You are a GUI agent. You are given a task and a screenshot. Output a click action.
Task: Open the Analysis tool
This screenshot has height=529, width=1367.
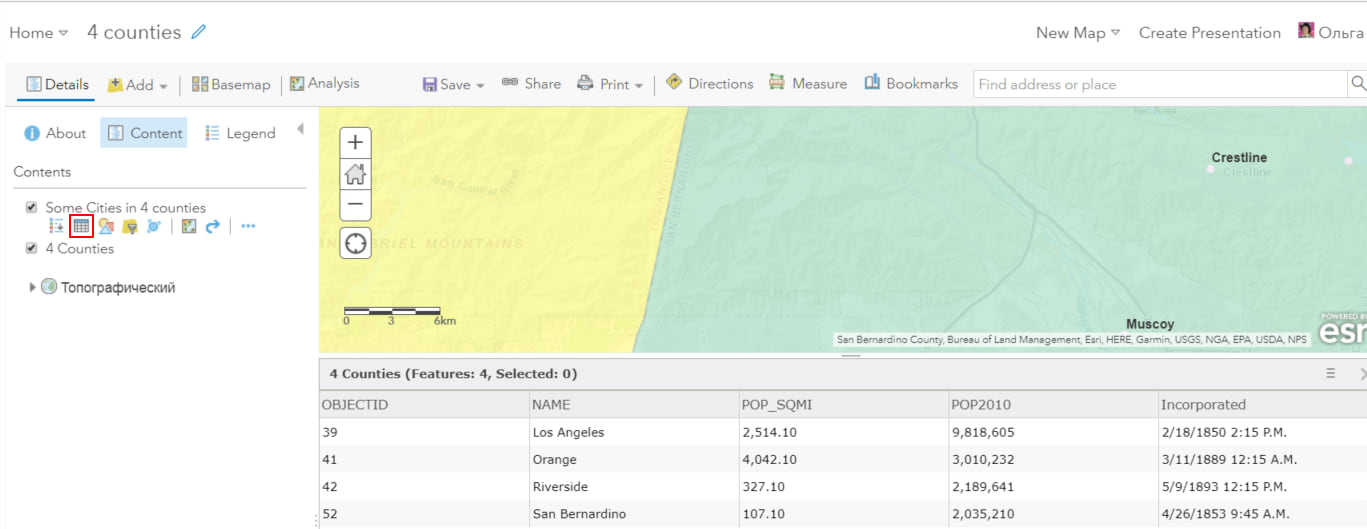tap(324, 84)
